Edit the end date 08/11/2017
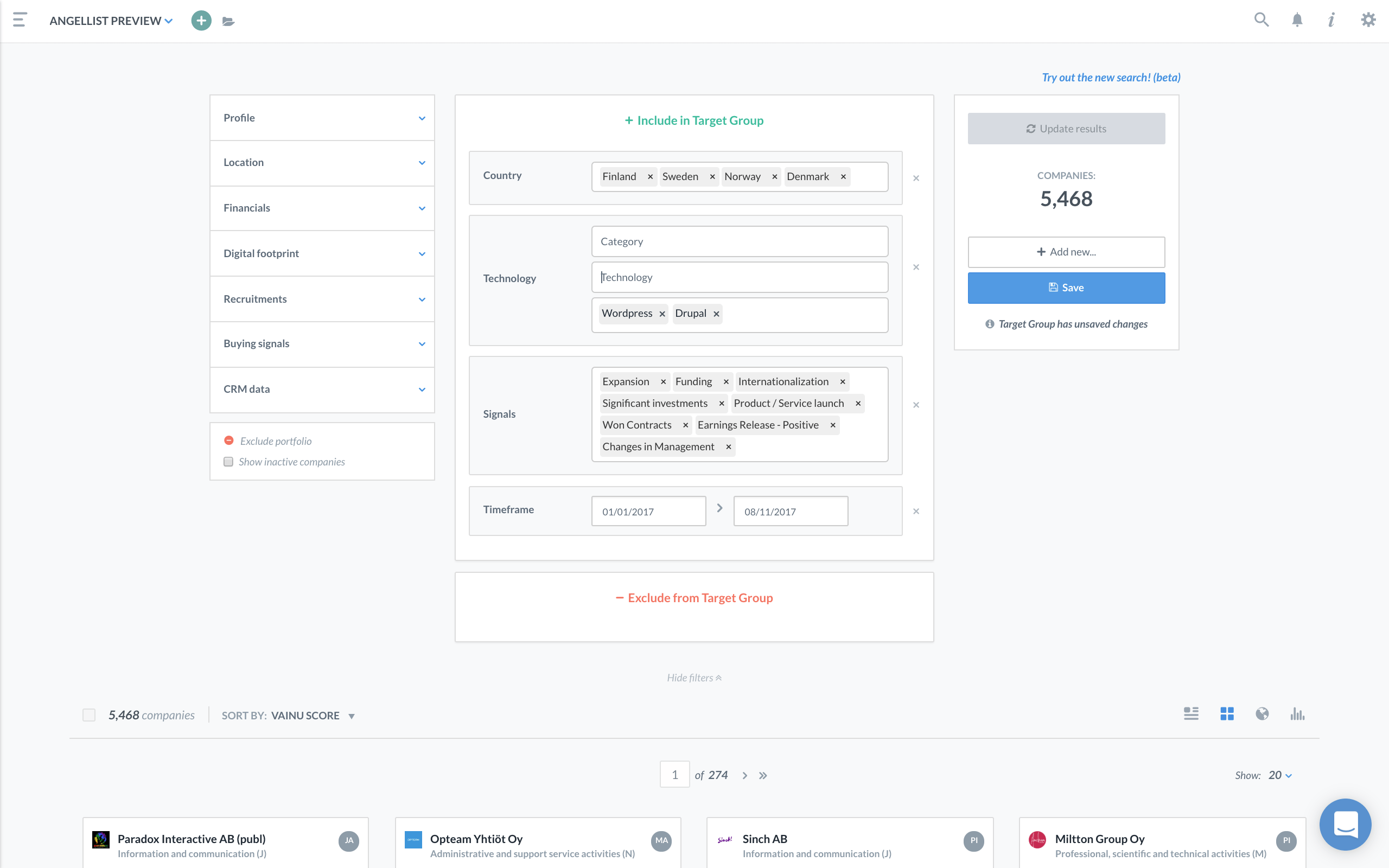Image resolution: width=1389 pixels, height=868 pixels. [791, 511]
